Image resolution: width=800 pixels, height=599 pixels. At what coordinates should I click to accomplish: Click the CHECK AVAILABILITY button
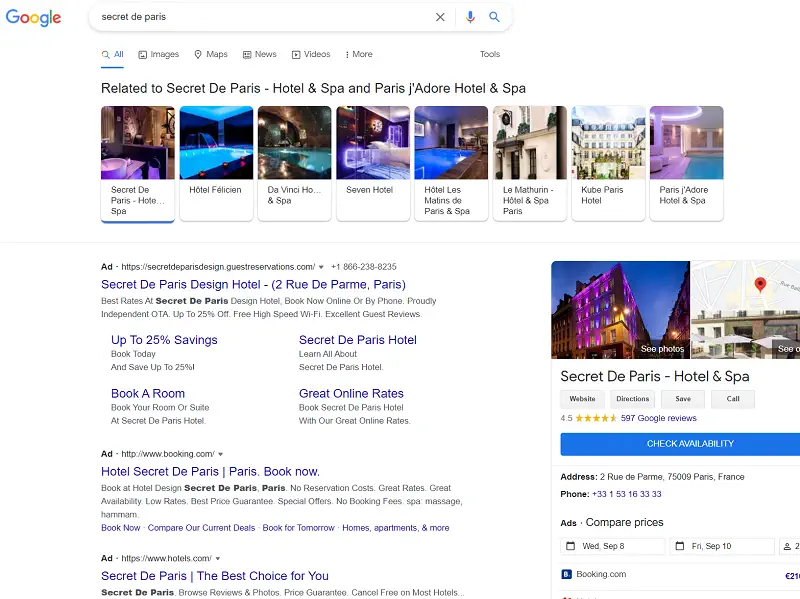pos(680,444)
